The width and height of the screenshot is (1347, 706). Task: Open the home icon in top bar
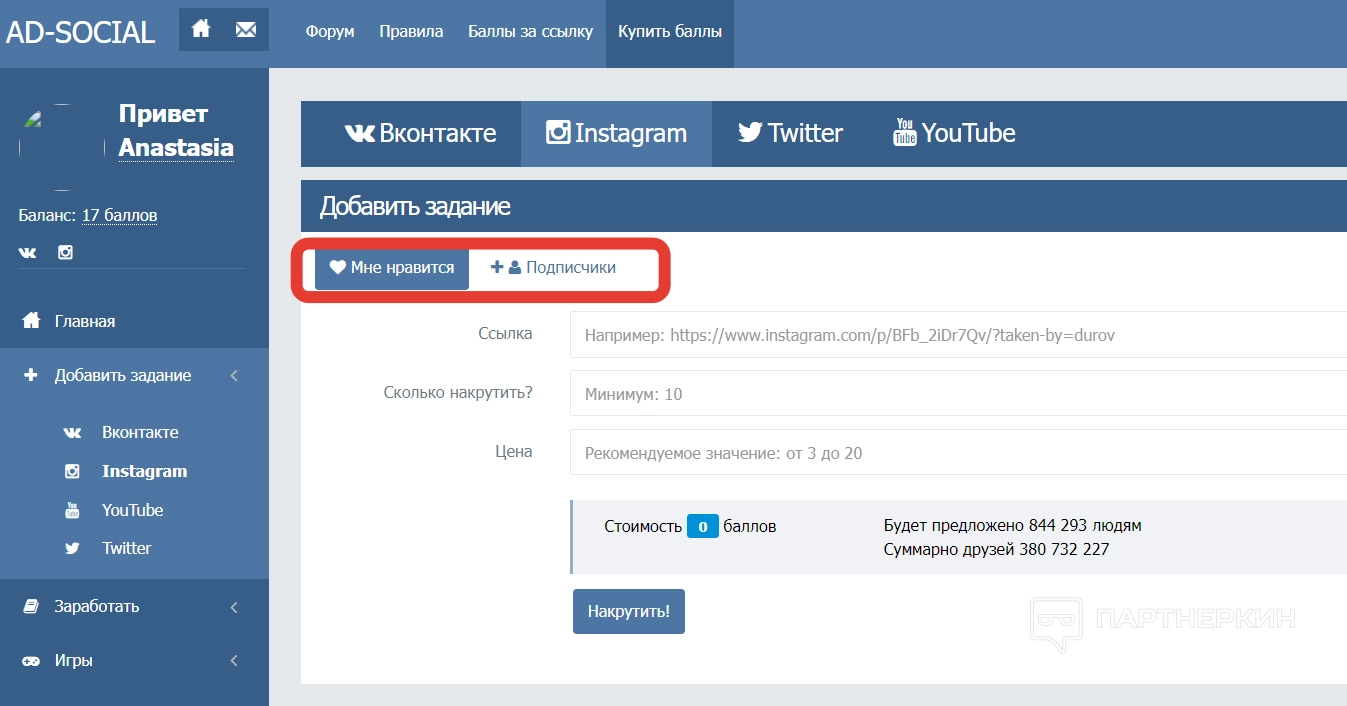201,29
